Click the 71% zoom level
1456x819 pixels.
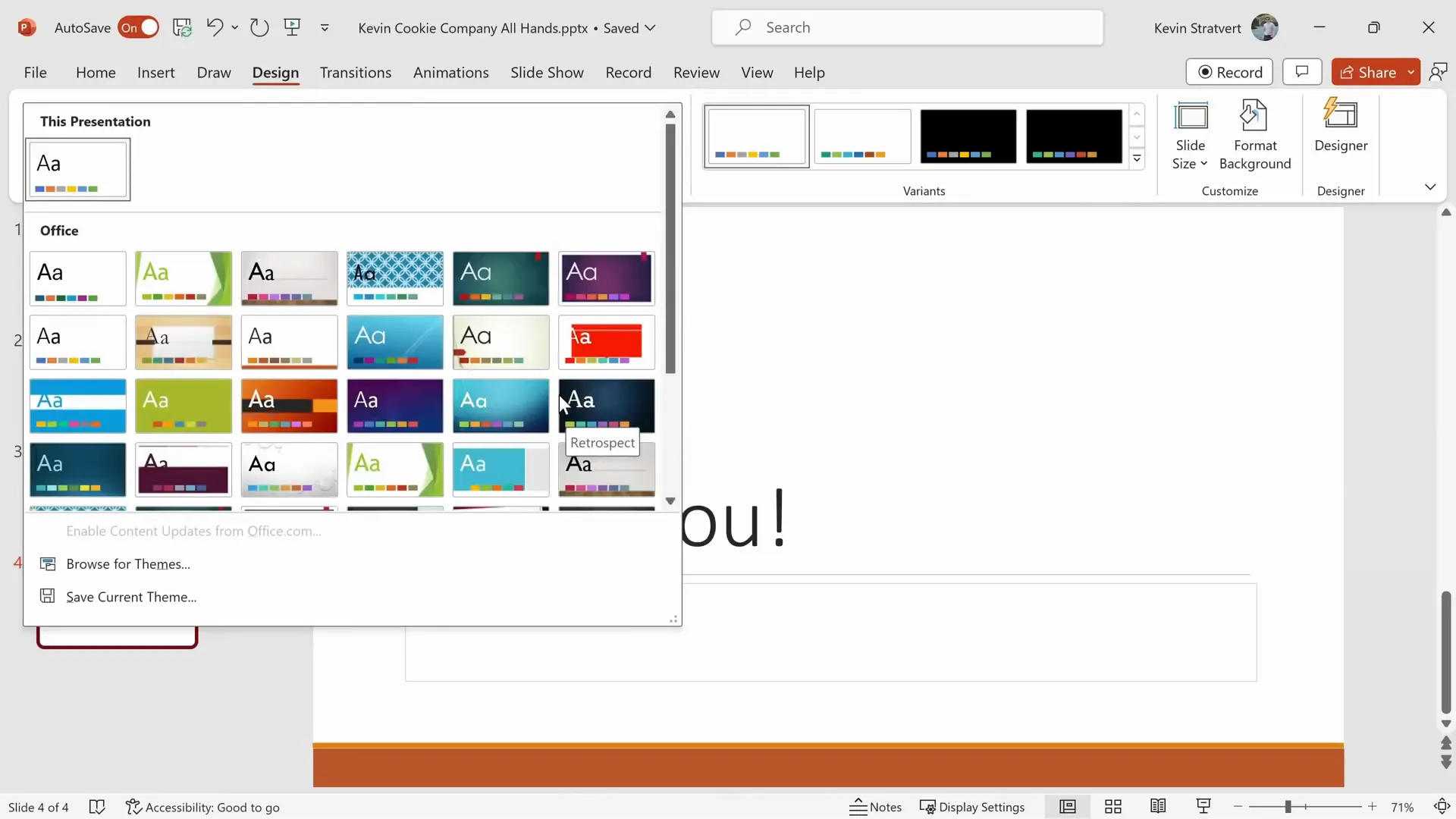pos(1402,807)
